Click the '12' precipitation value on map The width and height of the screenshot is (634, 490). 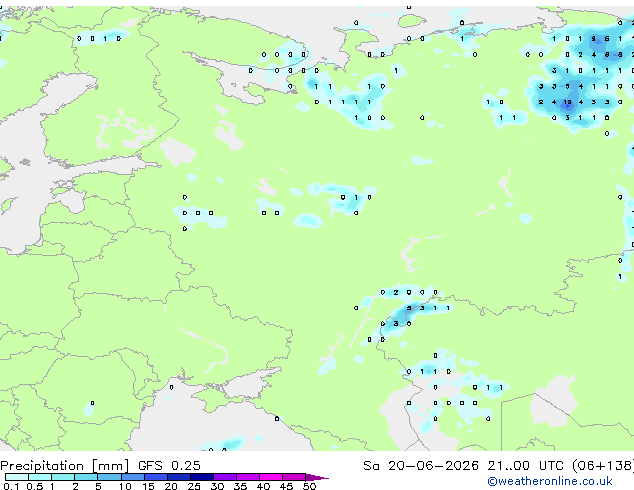(x=568, y=102)
